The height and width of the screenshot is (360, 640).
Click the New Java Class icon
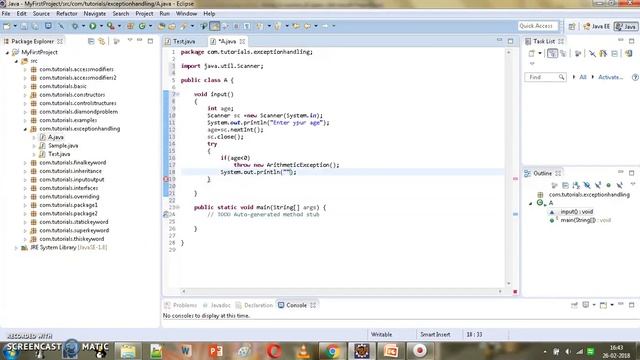click(142, 26)
